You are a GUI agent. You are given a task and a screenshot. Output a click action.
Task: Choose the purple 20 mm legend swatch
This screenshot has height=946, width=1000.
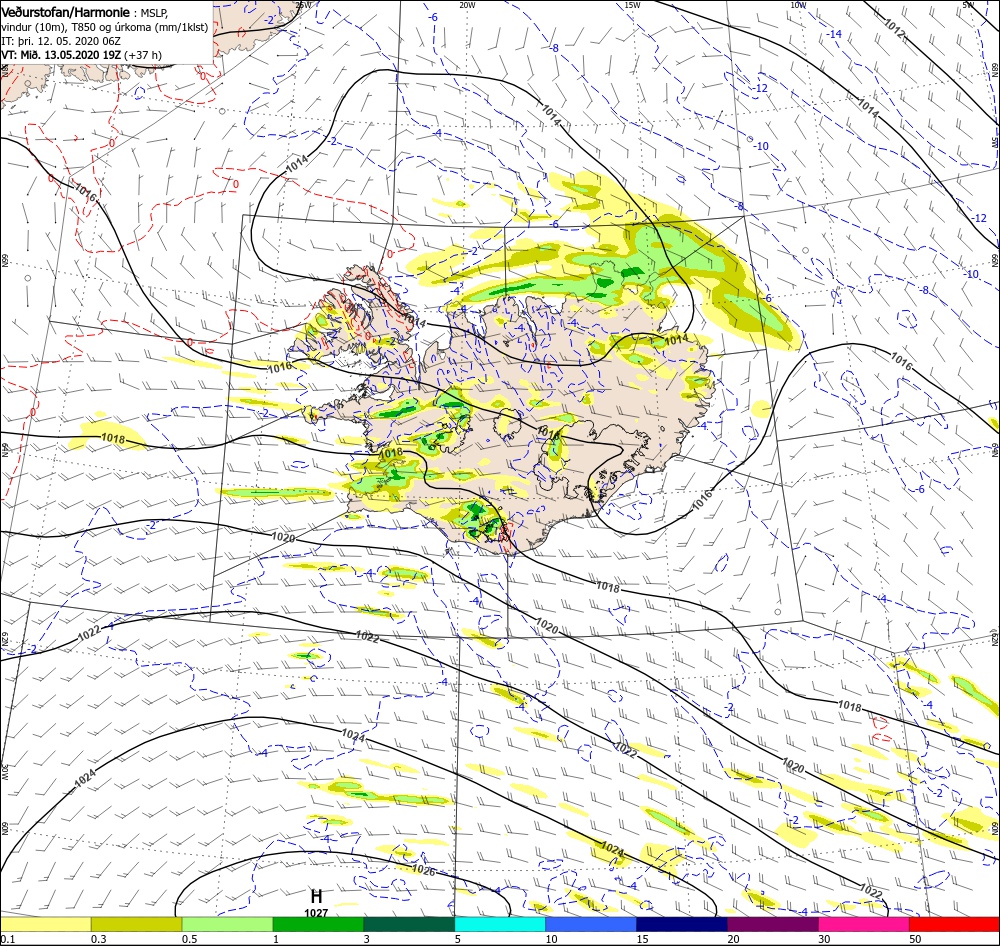coord(772,924)
